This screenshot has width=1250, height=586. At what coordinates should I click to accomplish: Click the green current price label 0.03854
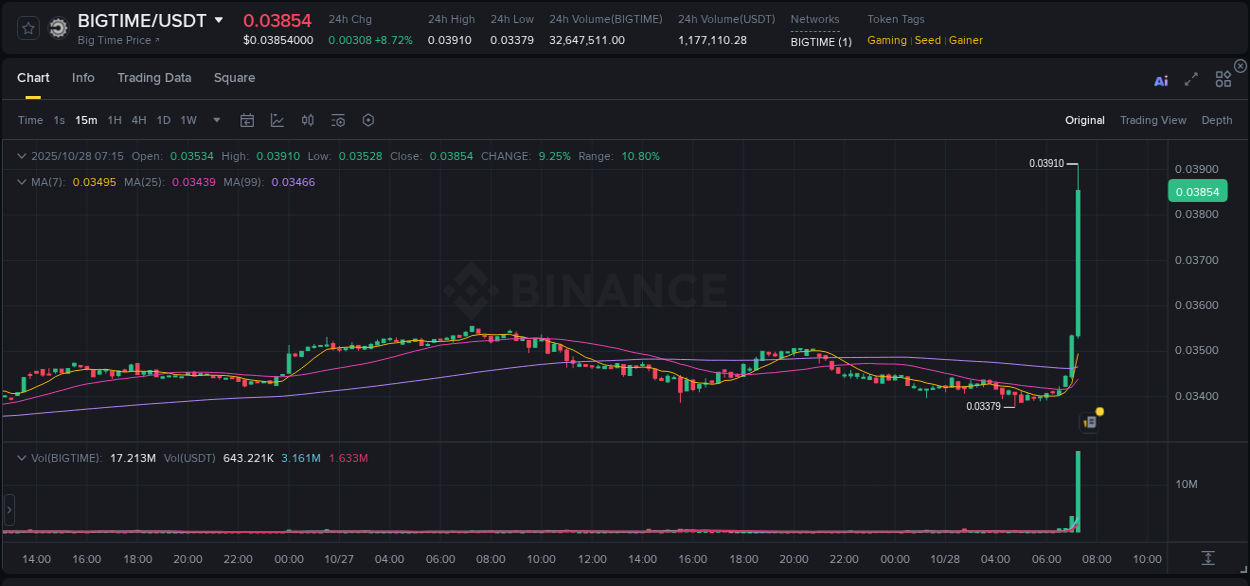click(x=1197, y=190)
